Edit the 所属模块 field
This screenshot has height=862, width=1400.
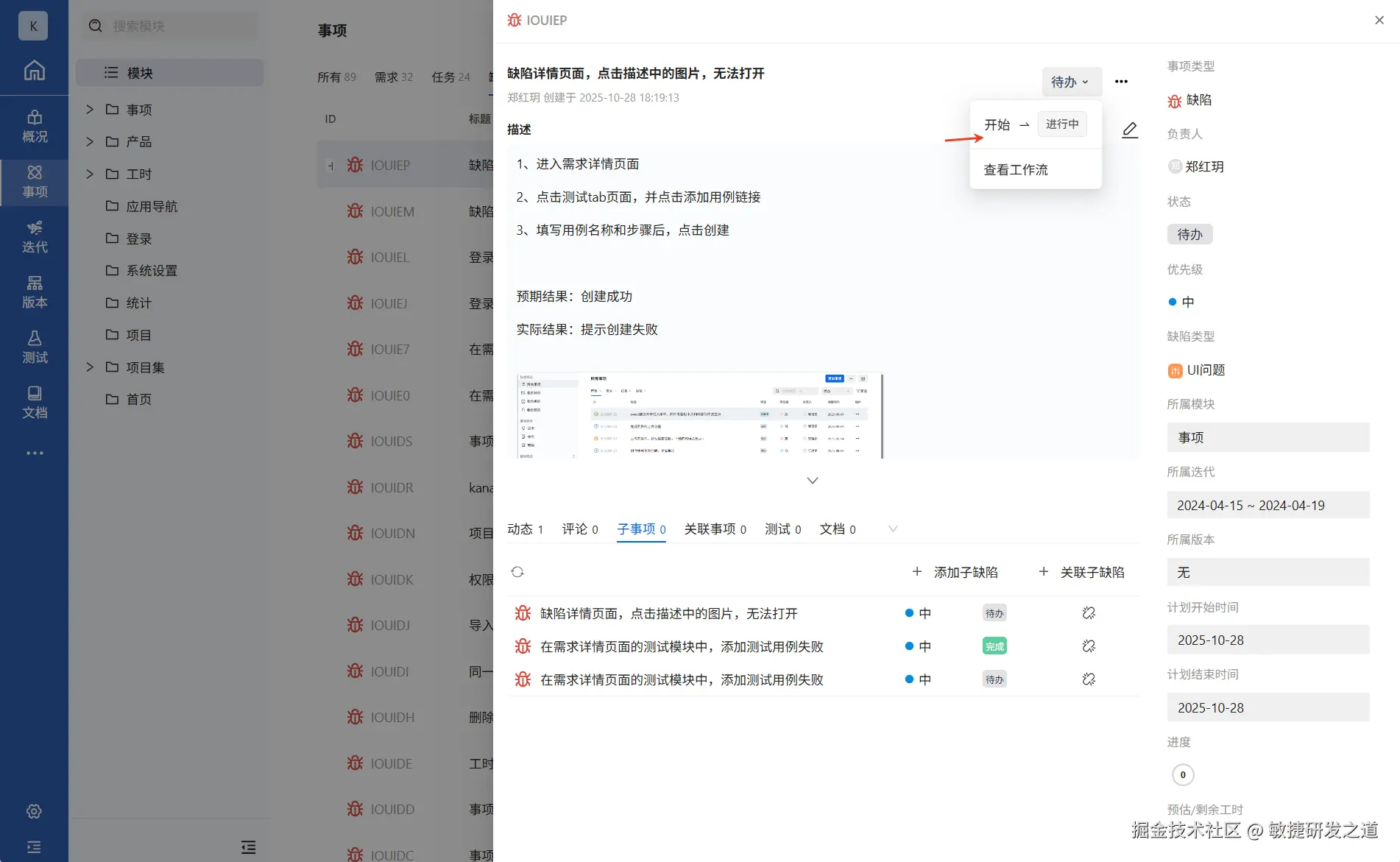1268,437
